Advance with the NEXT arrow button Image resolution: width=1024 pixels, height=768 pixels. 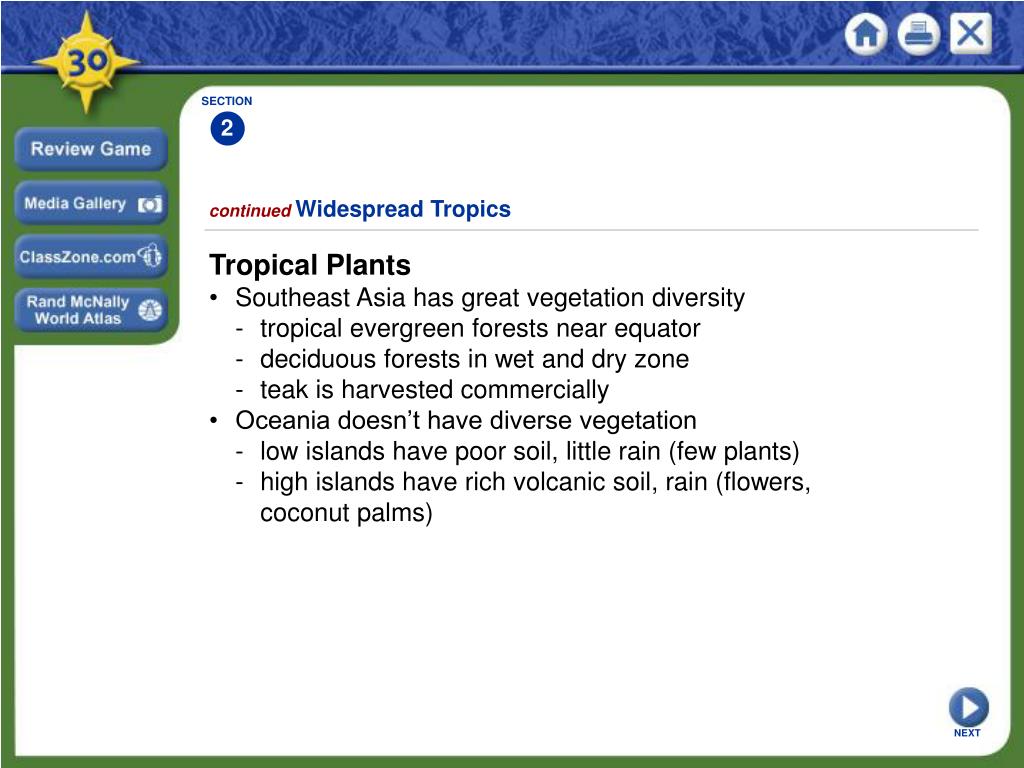(968, 707)
